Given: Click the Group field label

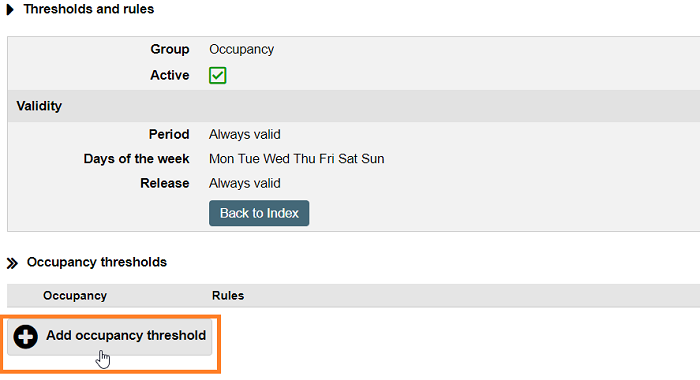Looking at the screenshot, I should [170, 49].
